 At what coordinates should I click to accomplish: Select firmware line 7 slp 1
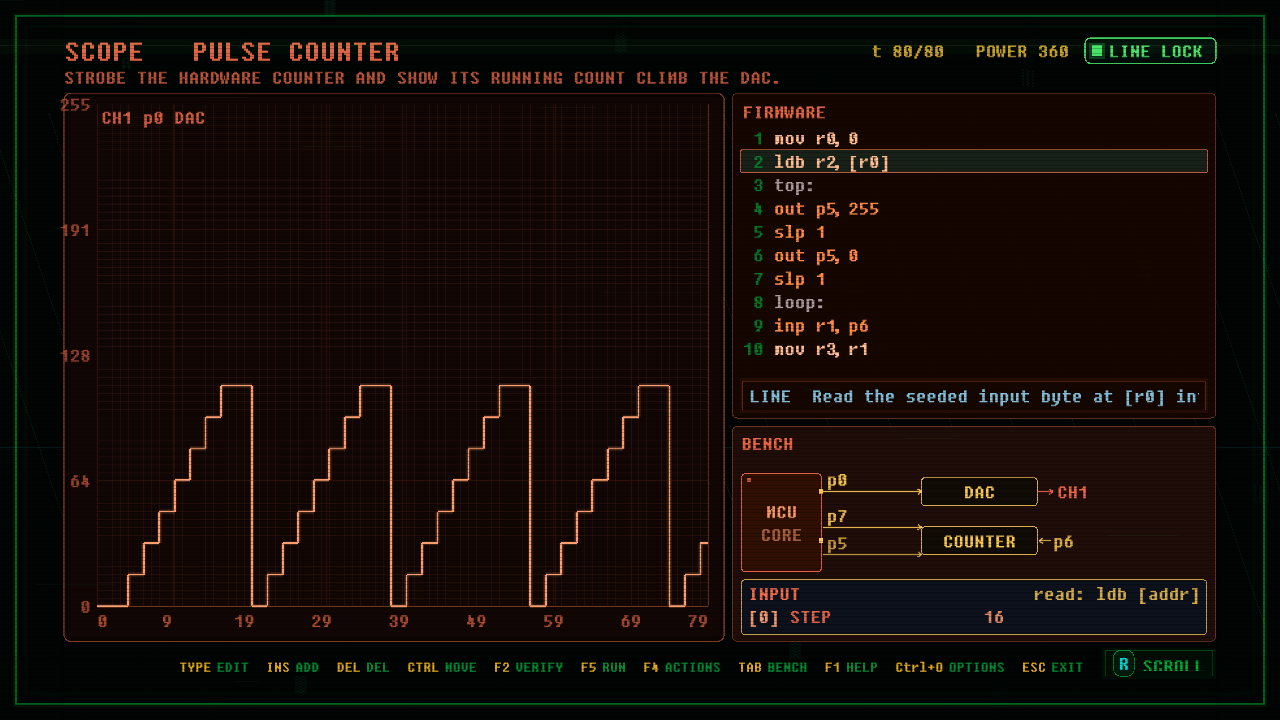tap(974, 279)
